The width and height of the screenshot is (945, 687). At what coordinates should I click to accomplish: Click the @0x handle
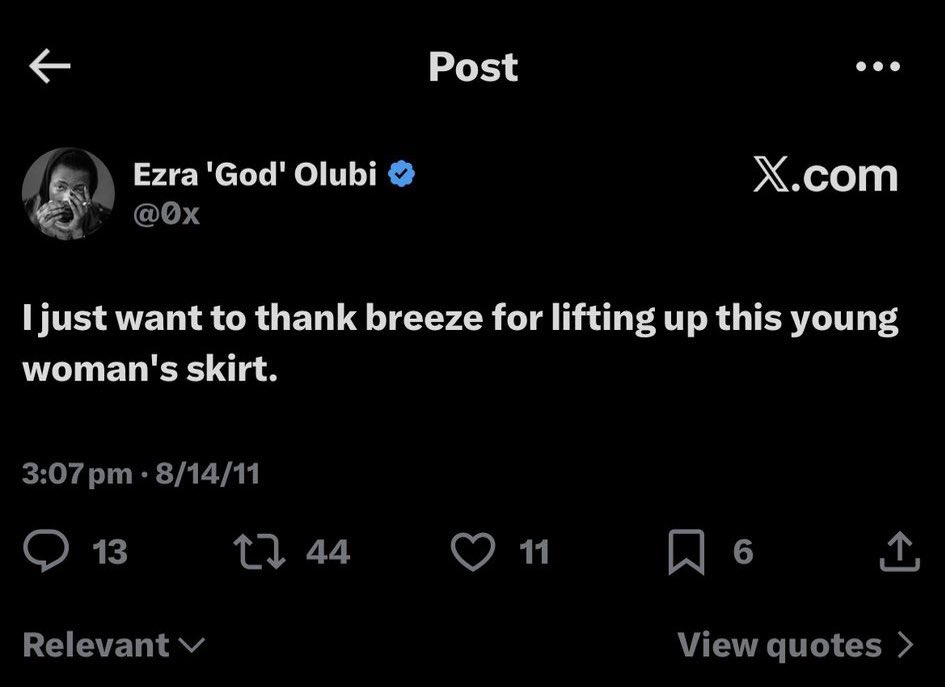click(x=166, y=213)
